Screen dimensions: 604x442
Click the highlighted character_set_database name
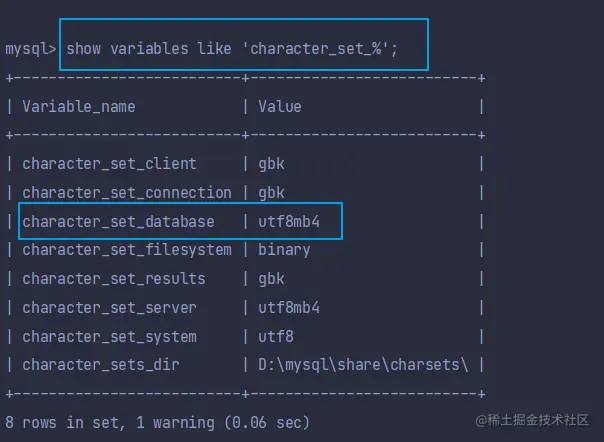click(x=118, y=222)
